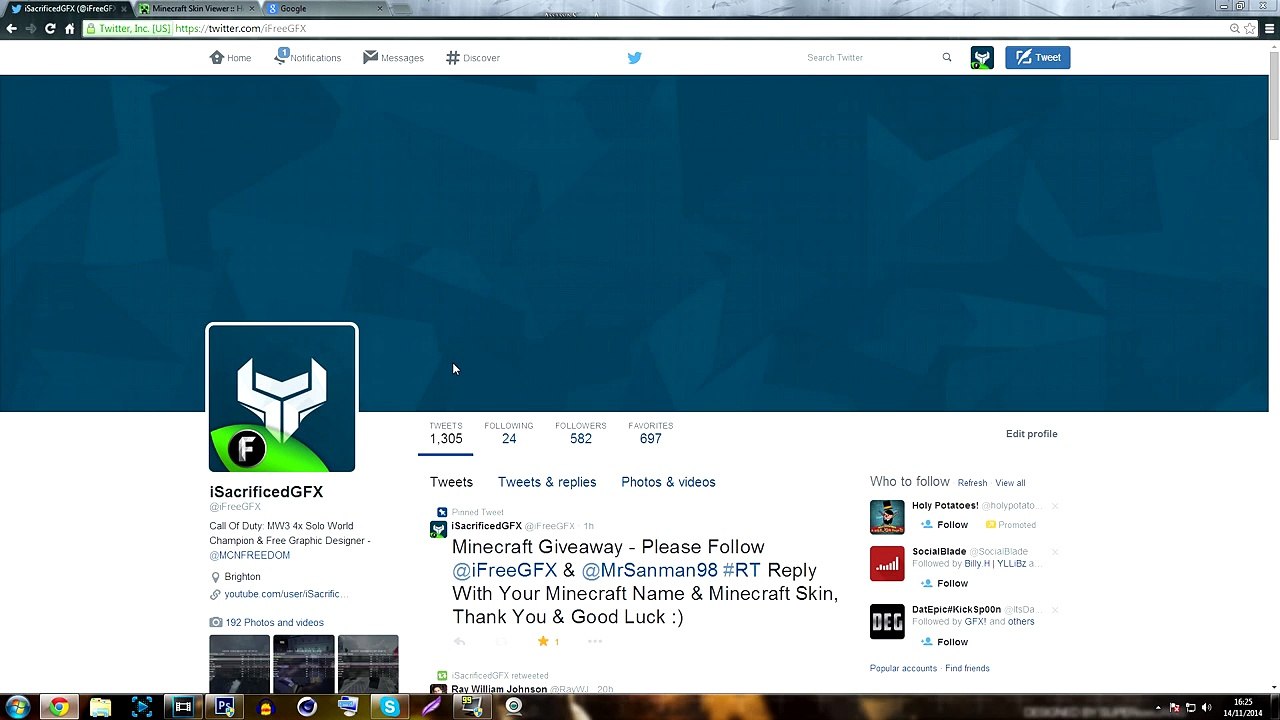Open Ray William Johnson's profile name
1280x720 pixels.
(x=499, y=689)
